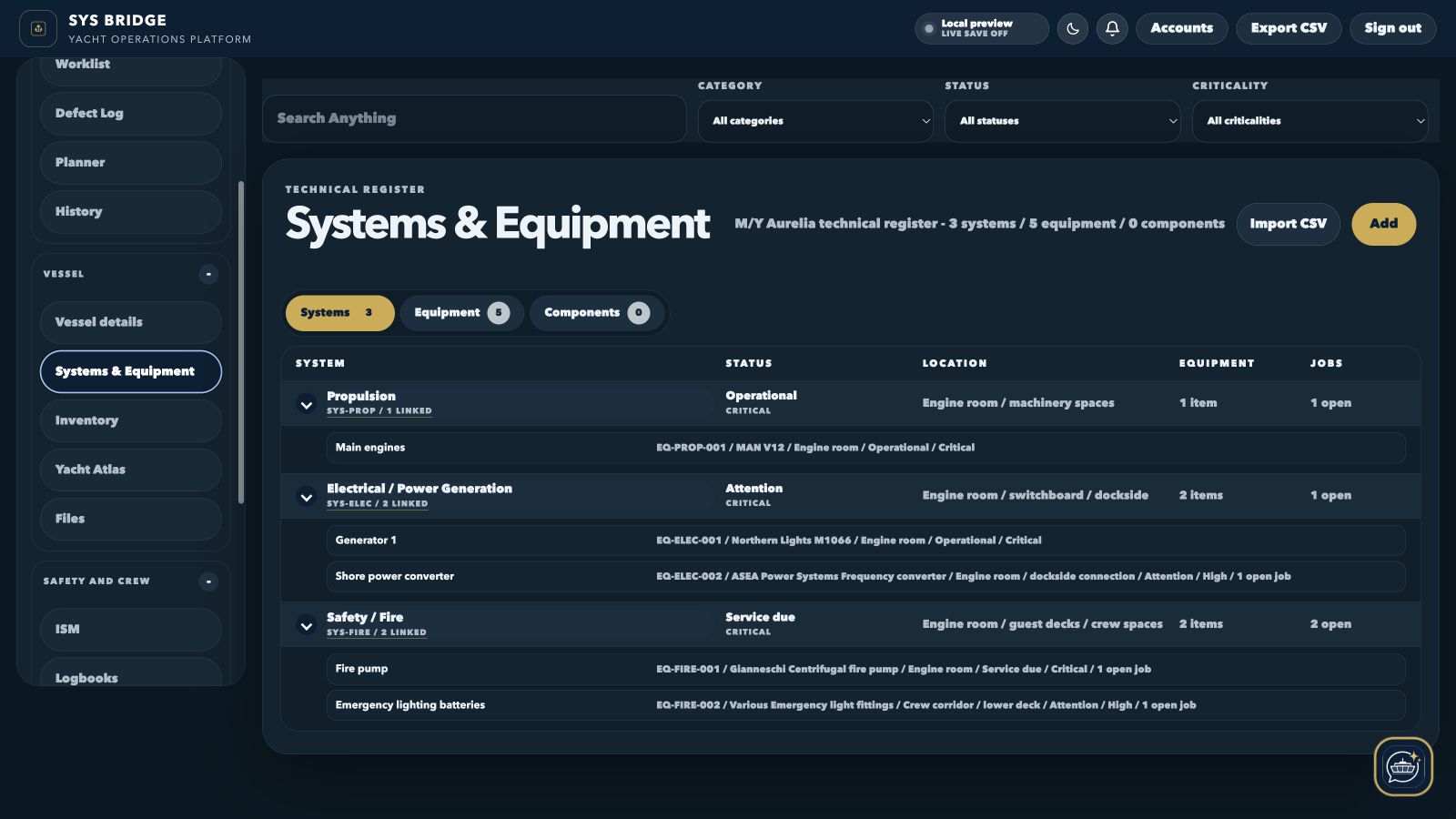Click the SYS-PROP / 1 LINKED link
Image resolution: width=1456 pixels, height=819 pixels.
(x=379, y=411)
